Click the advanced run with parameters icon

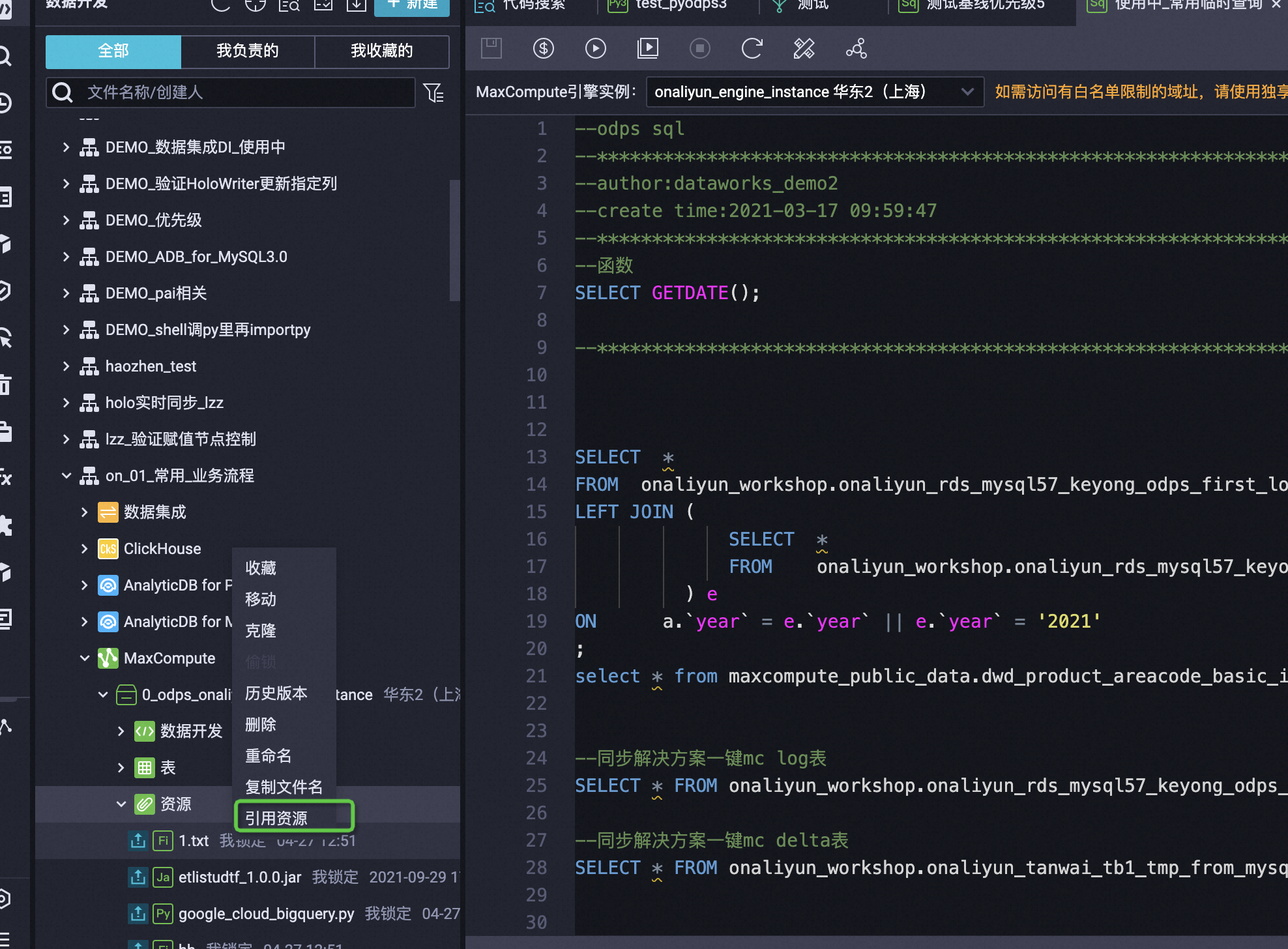[648, 48]
